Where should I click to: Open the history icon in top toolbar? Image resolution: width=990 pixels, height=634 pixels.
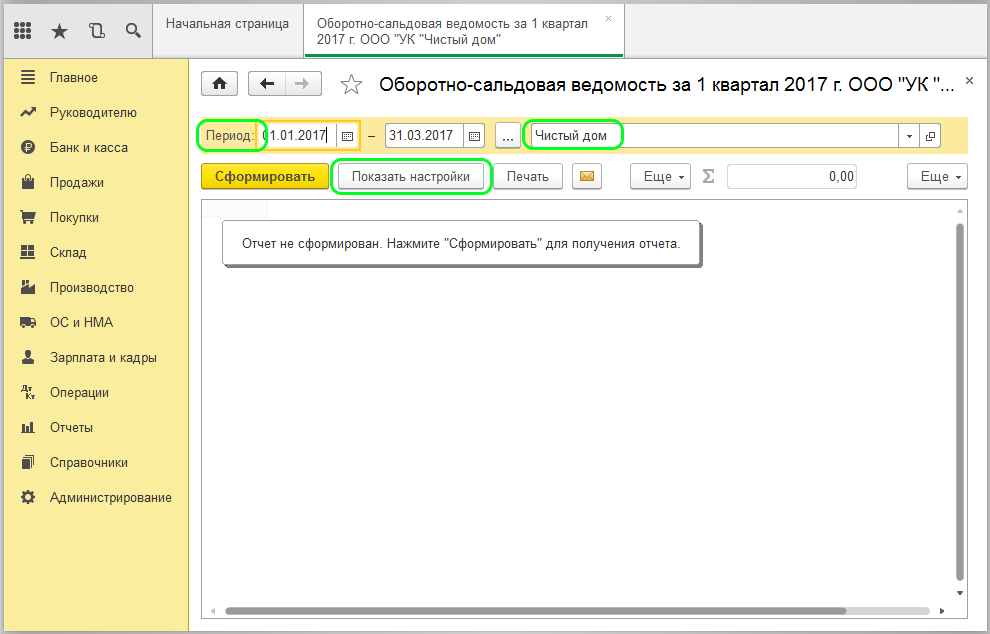click(x=96, y=31)
